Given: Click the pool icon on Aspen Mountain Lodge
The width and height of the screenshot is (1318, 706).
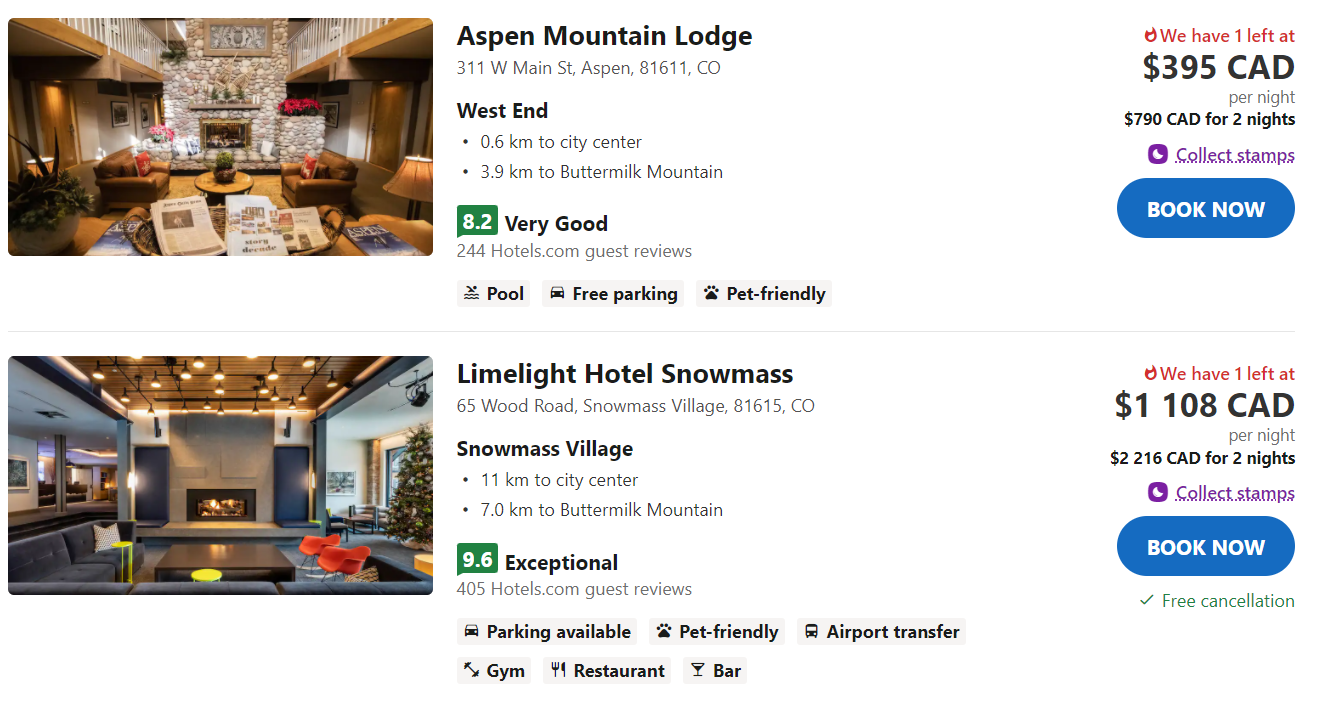Looking at the screenshot, I should pos(472,294).
